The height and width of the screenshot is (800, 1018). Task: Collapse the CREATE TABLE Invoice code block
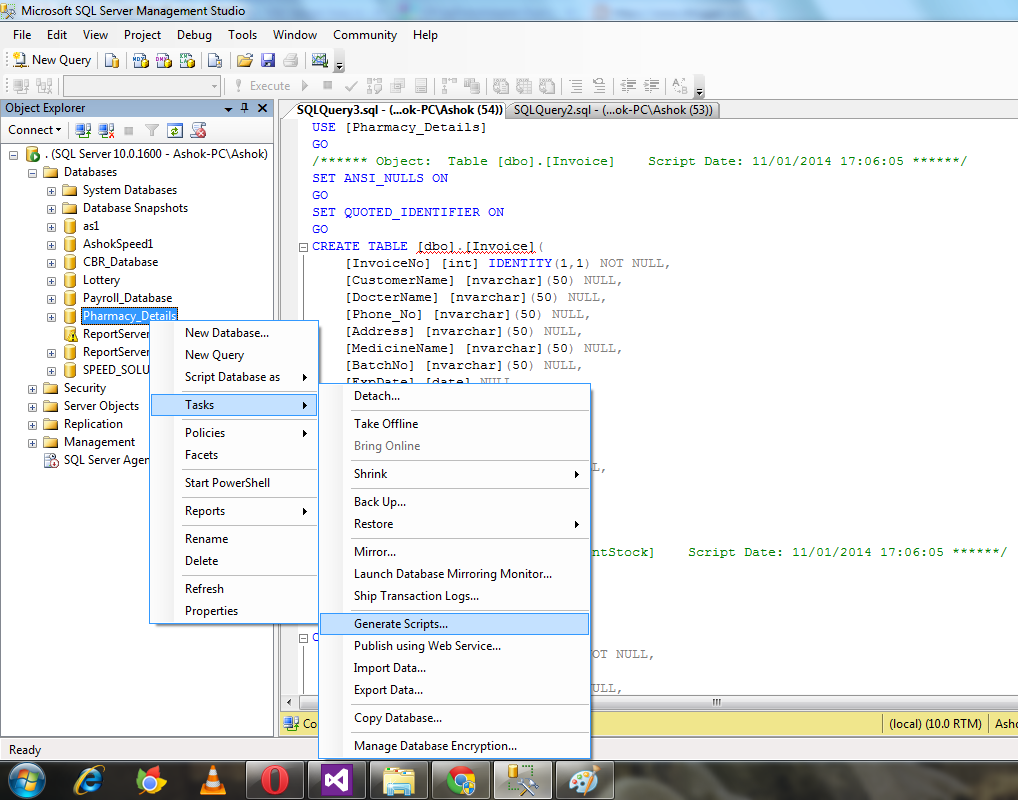303,247
